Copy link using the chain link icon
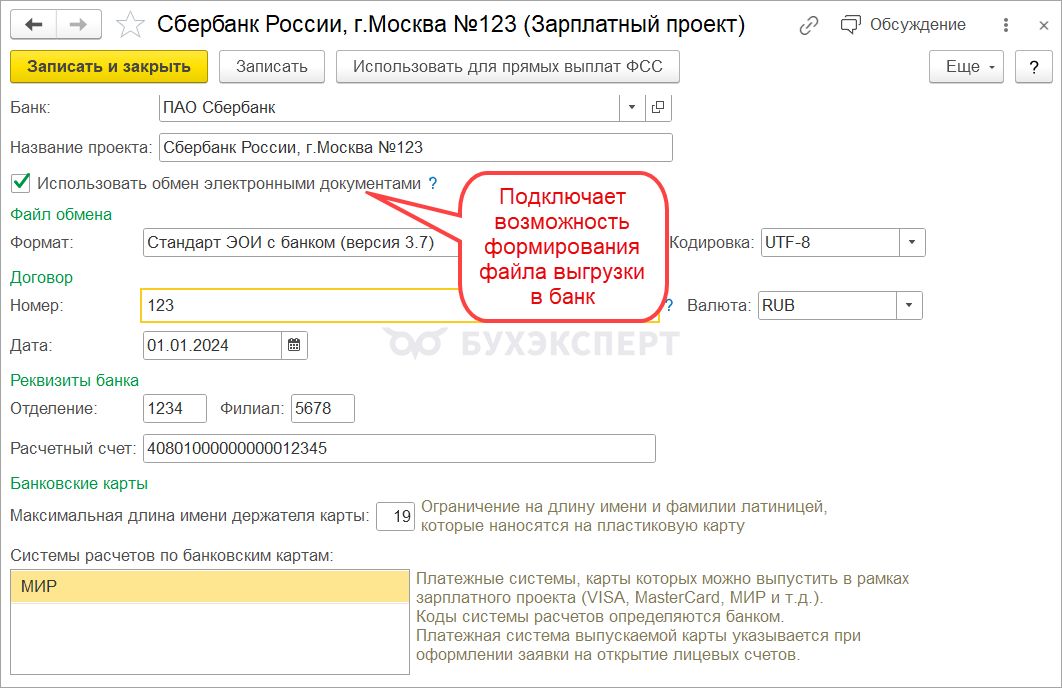The height and width of the screenshot is (688, 1062). coord(809,25)
